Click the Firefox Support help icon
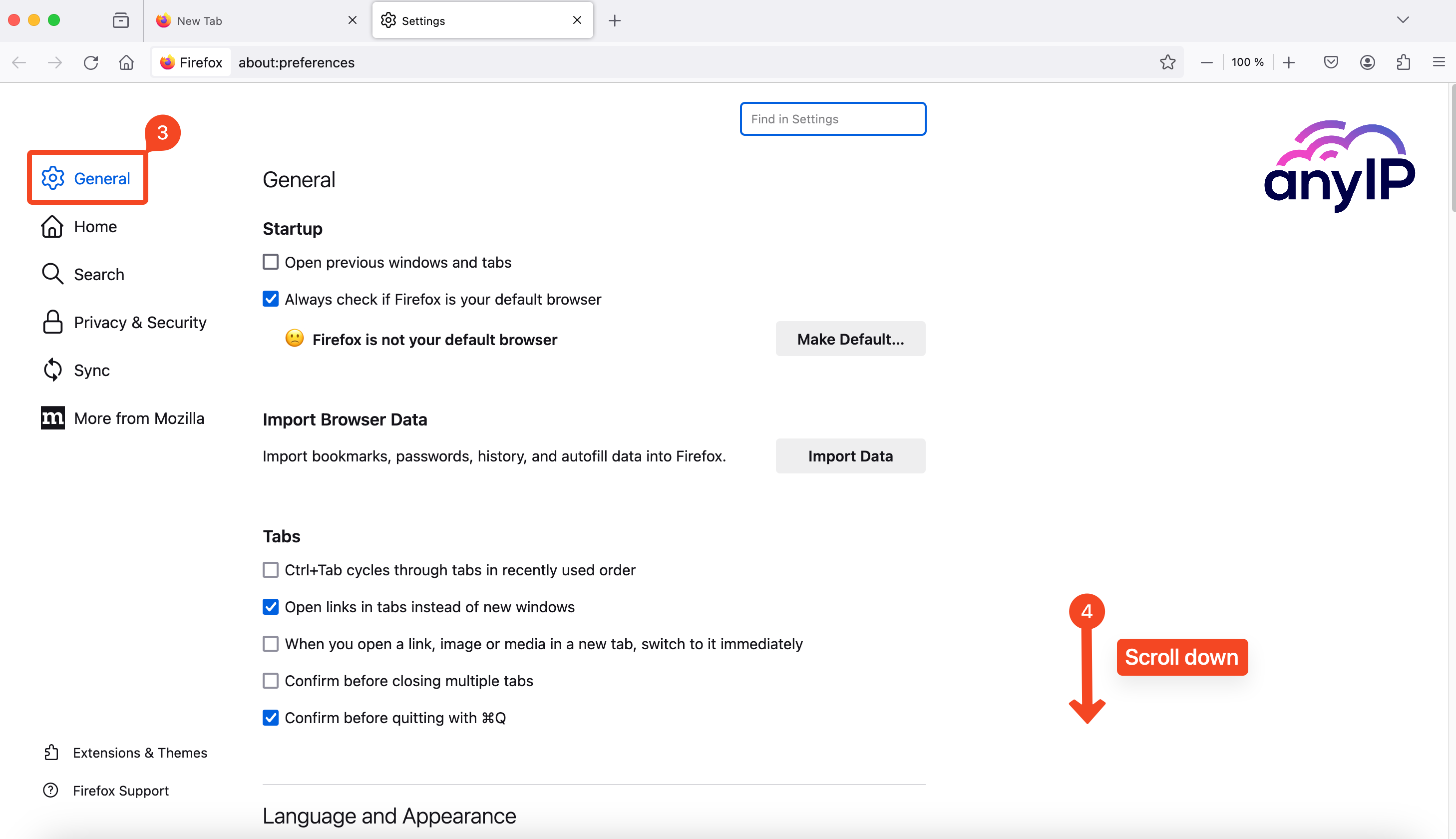This screenshot has height=839, width=1456. pos(50,790)
